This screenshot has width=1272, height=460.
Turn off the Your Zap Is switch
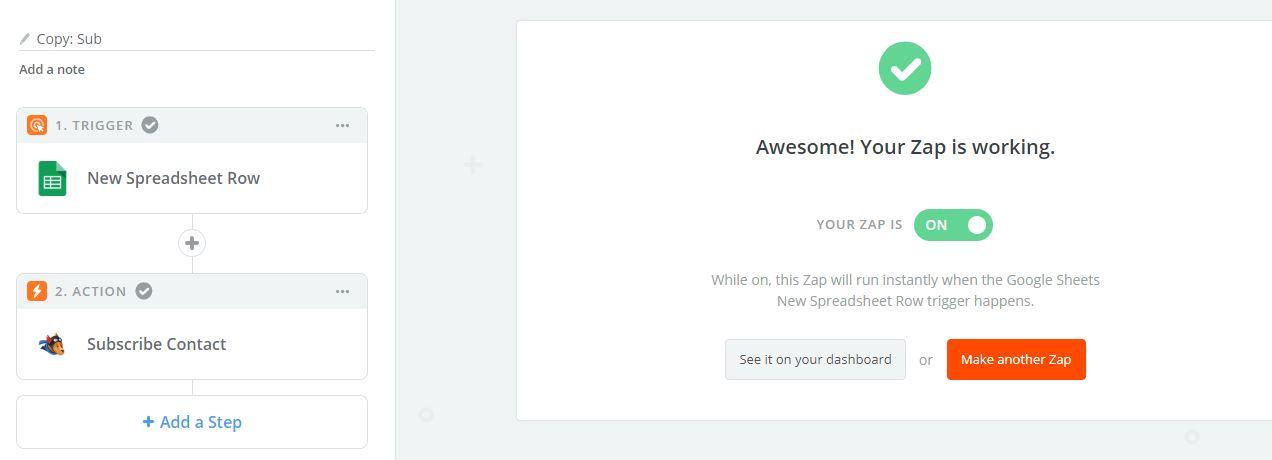[x=953, y=225]
